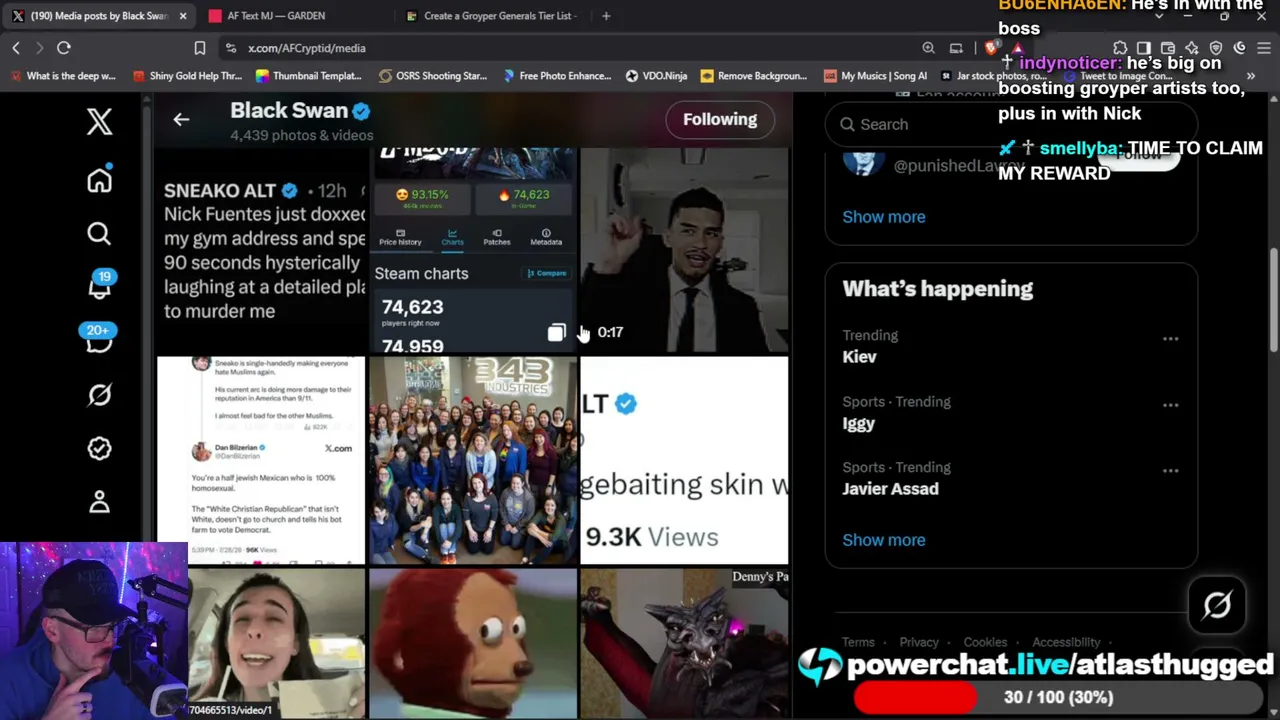The height and width of the screenshot is (720, 1280).
Task: Click the back arrow beside Black Swan
Action: click(181, 120)
